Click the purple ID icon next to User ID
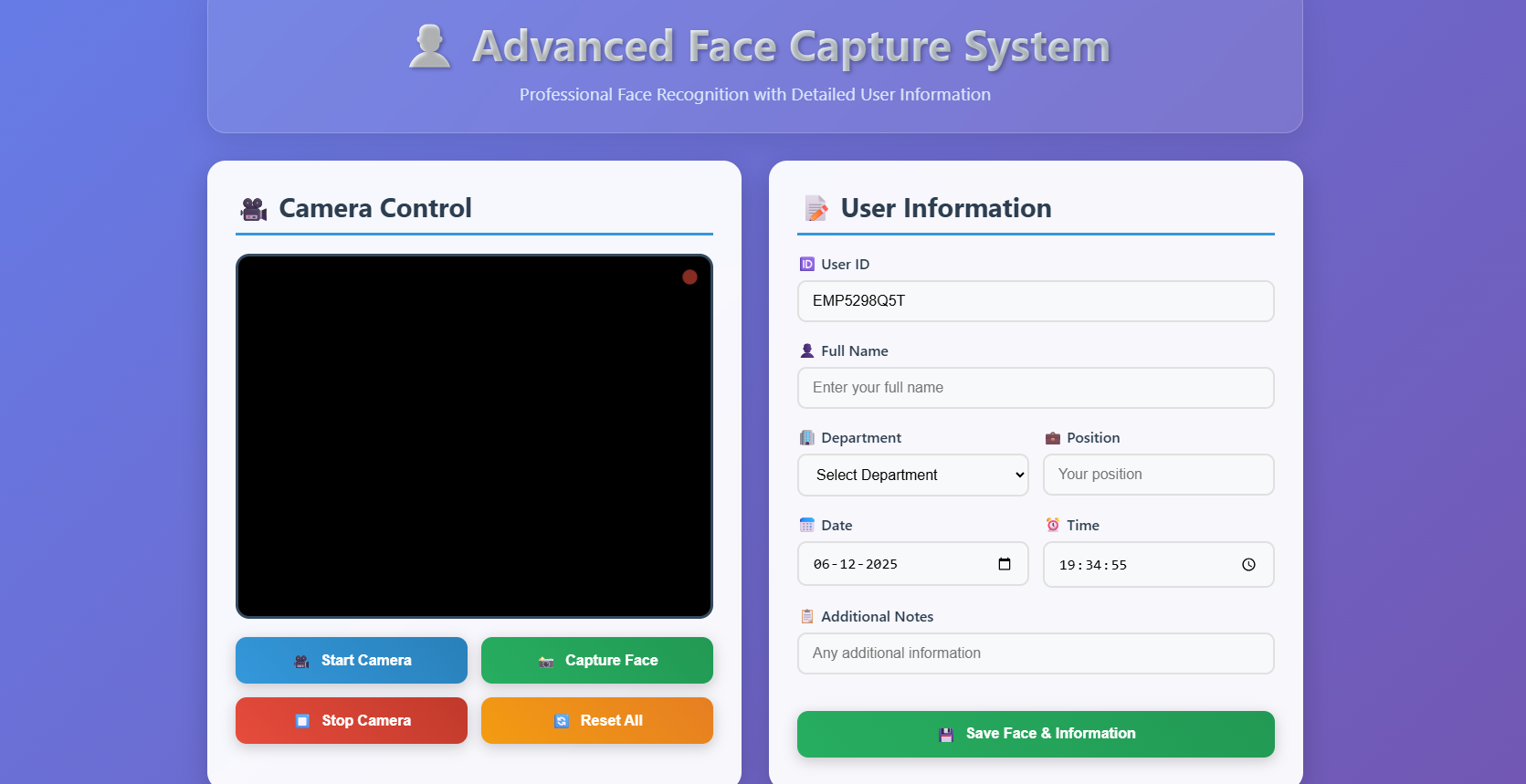 [807, 265]
